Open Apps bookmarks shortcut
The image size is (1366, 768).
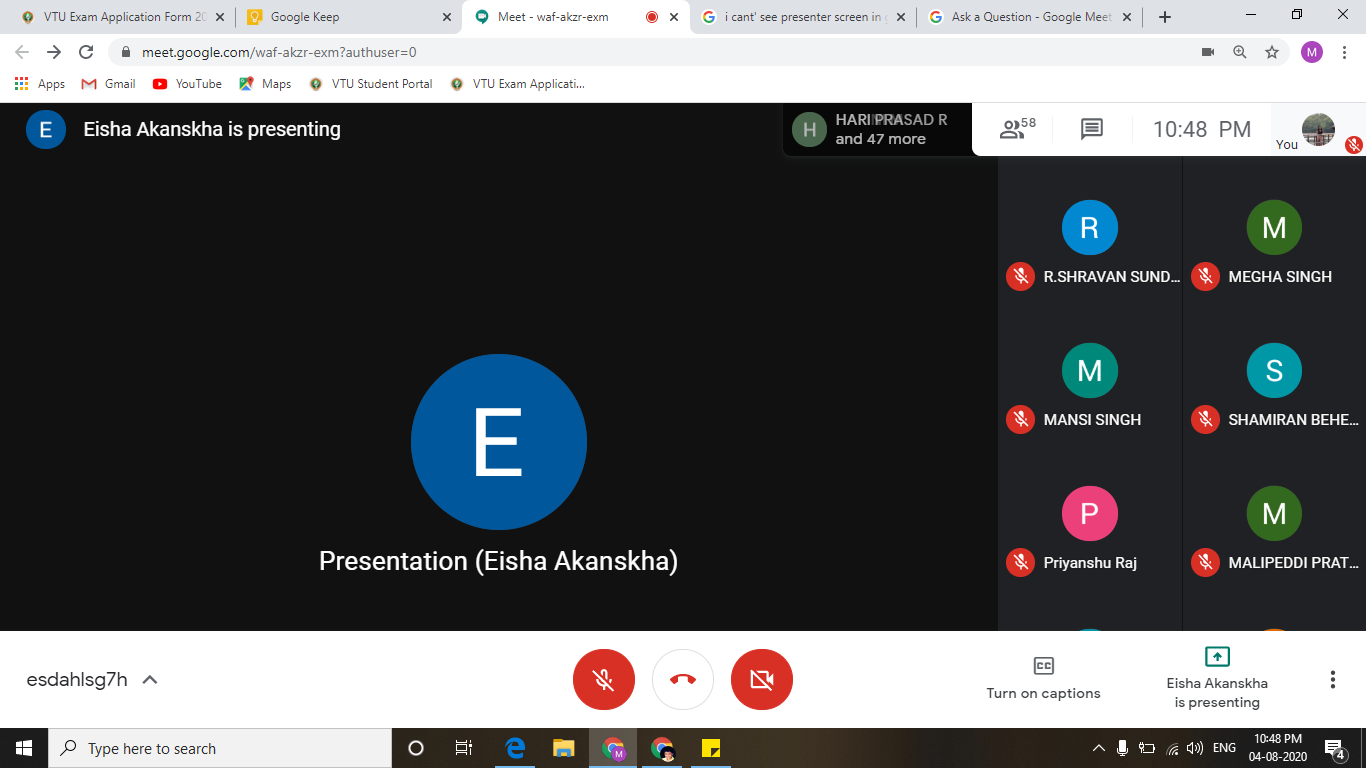[x=40, y=84]
